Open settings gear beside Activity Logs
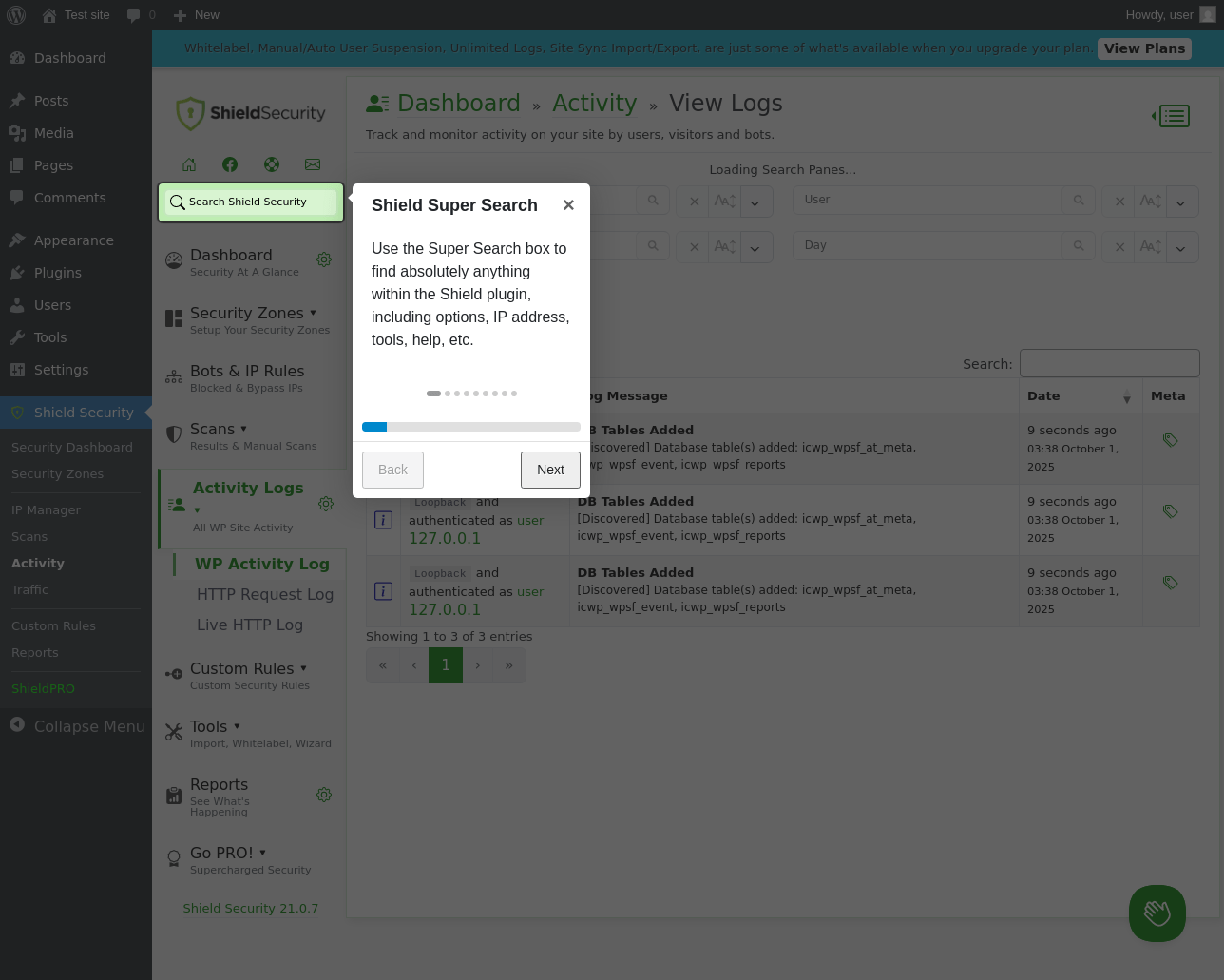The height and width of the screenshot is (980, 1224). click(x=326, y=504)
